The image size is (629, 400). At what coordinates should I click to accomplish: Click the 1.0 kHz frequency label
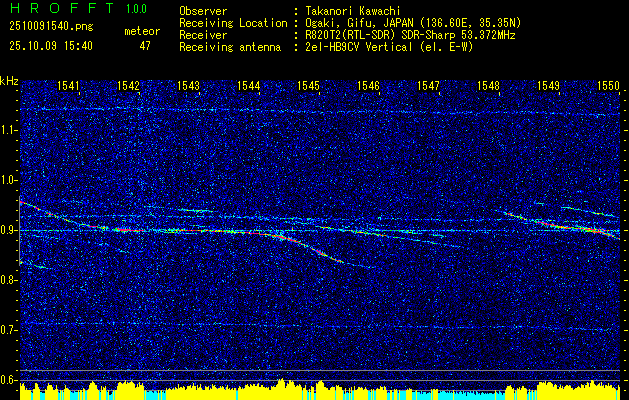click(x=9, y=181)
